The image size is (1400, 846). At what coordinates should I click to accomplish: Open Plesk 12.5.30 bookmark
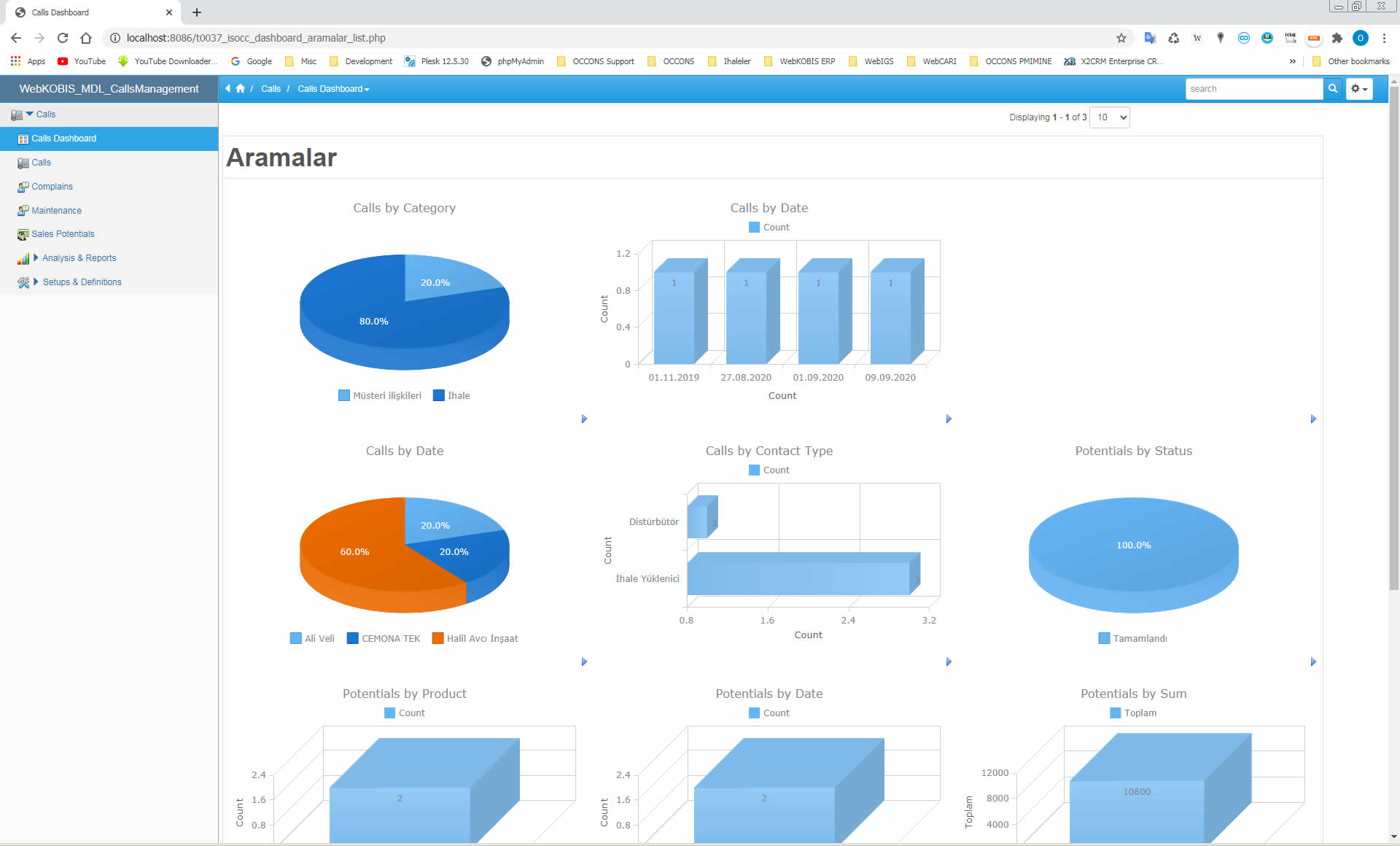click(x=437, y=61)
